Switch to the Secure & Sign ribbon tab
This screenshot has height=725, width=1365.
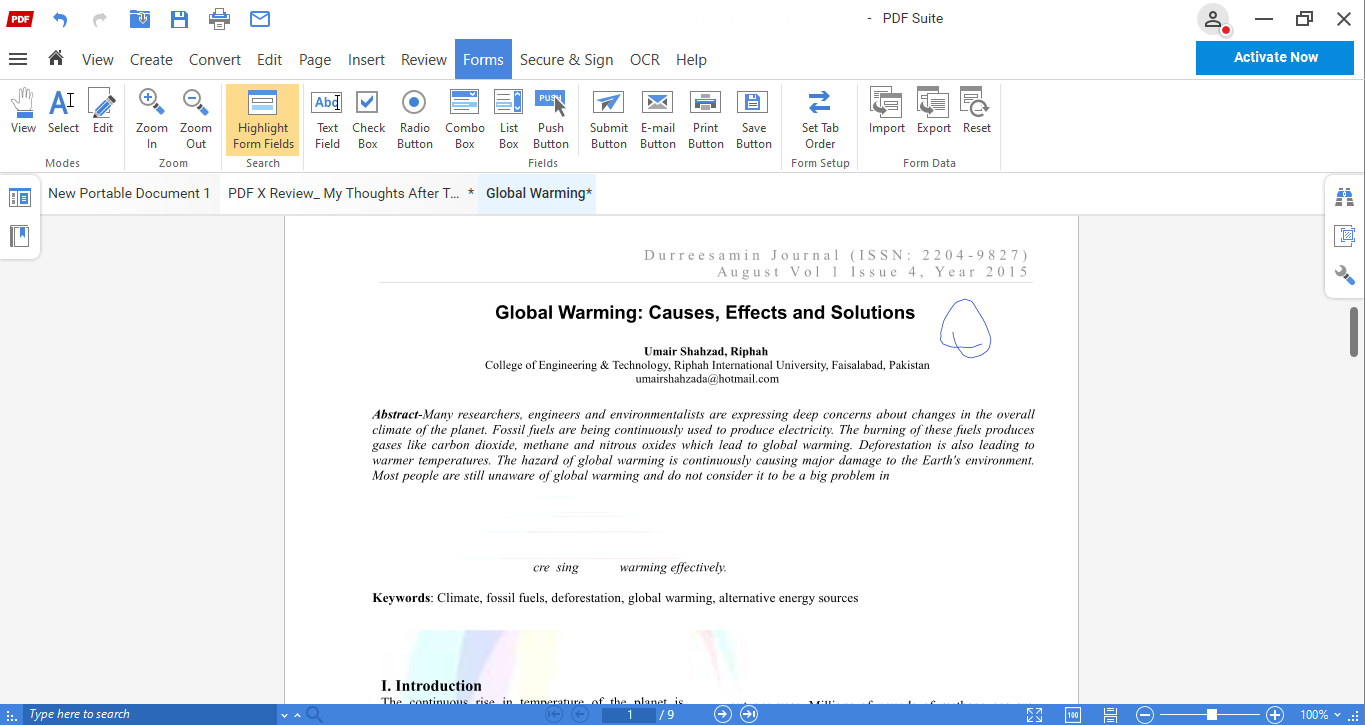pos(567,59)
